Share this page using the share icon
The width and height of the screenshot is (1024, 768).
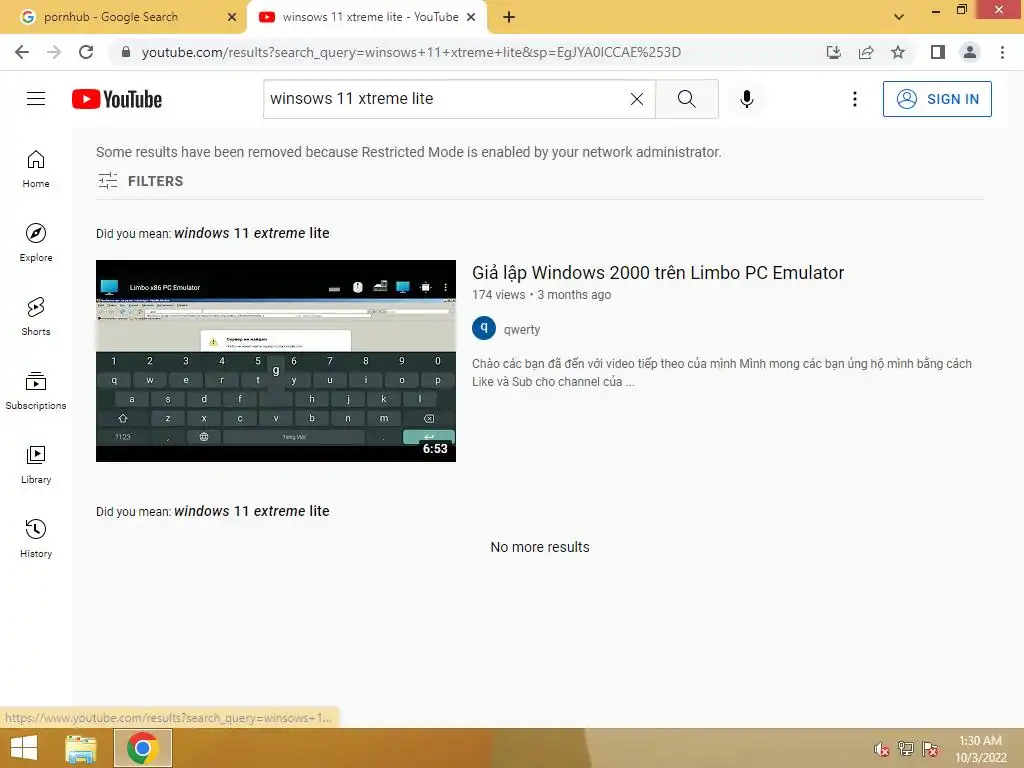866,52
